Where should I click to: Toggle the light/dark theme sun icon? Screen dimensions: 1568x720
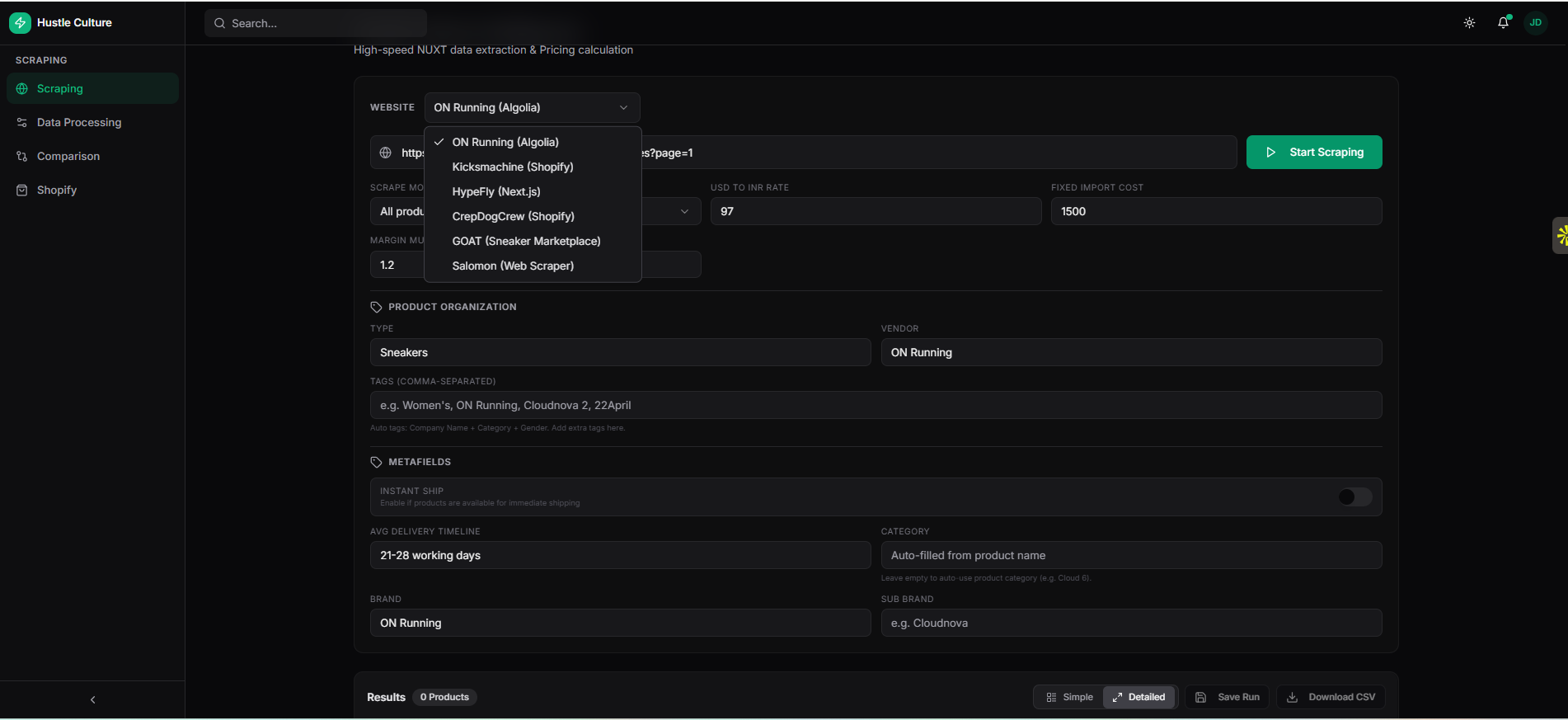(x=1469, y=23)
